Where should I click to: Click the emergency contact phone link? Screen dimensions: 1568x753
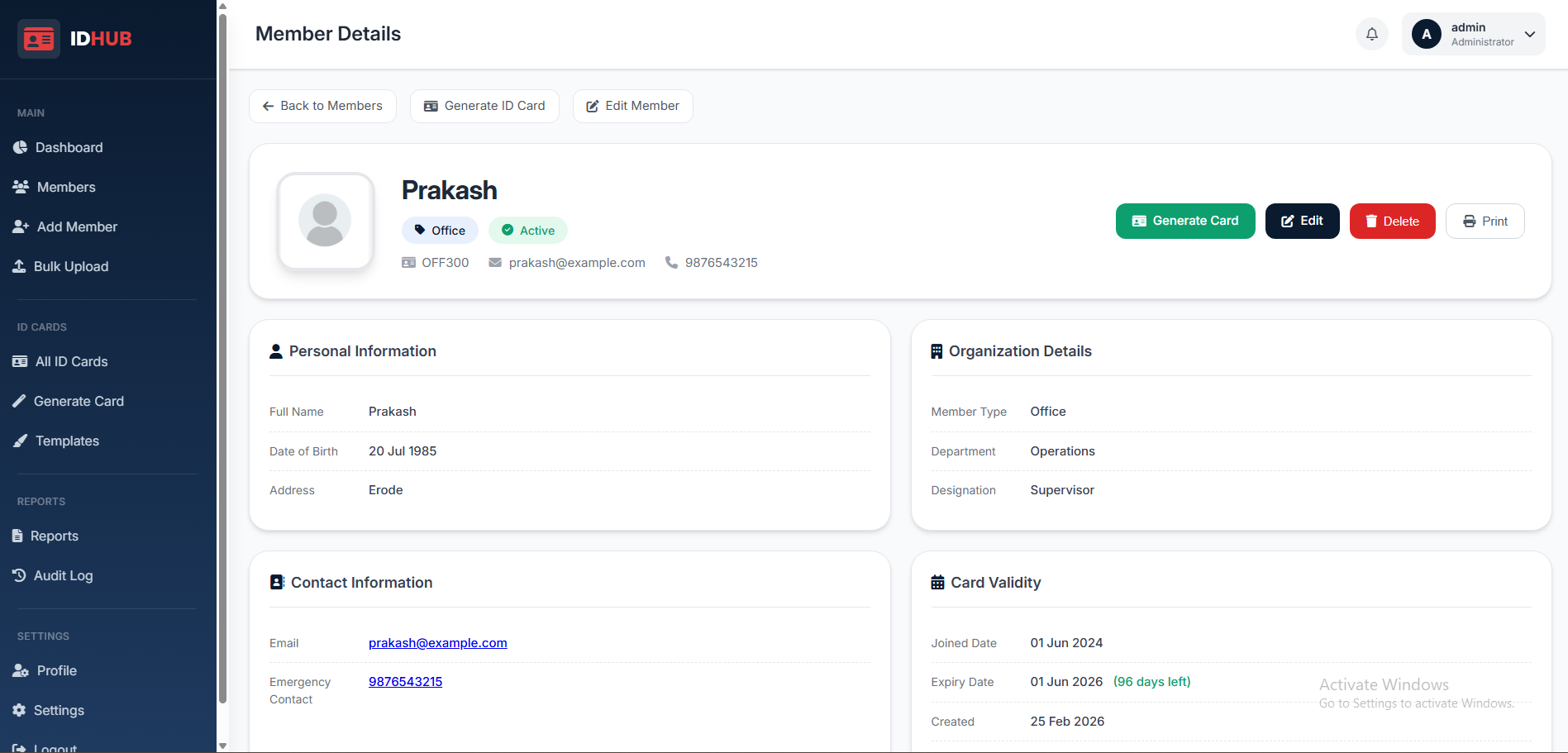pos(405,682)
